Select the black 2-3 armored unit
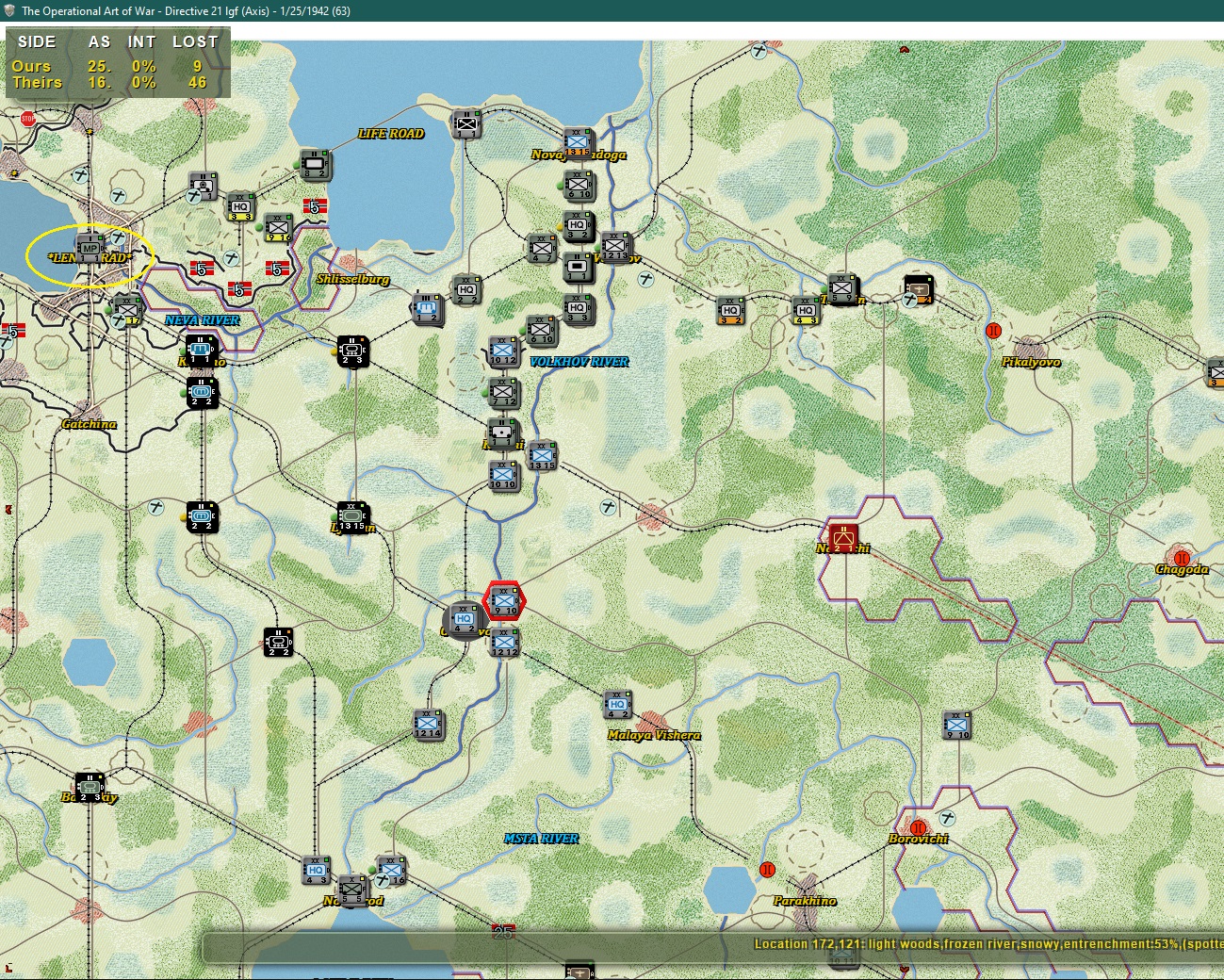 (352, 351)
